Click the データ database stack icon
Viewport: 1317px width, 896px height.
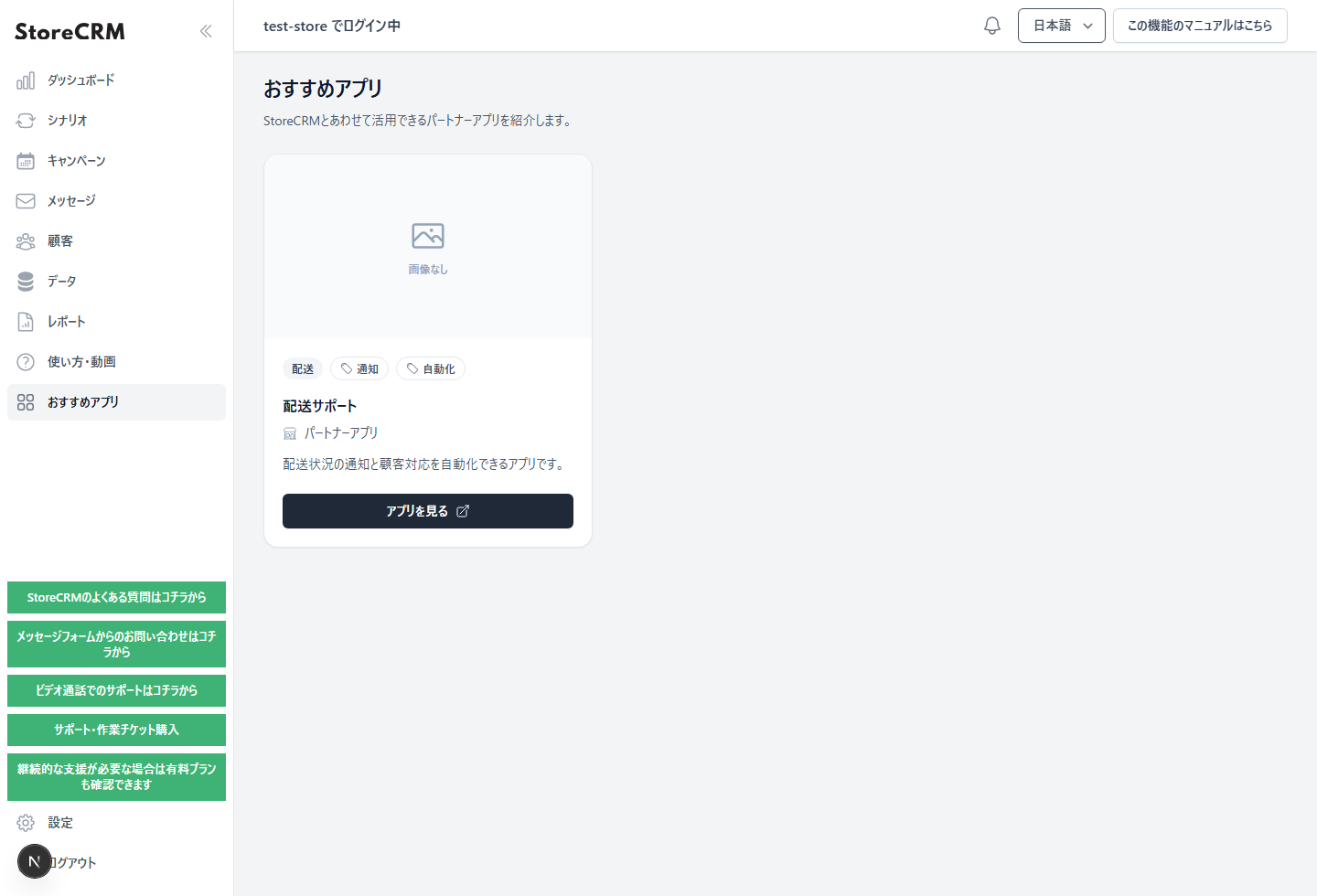pyautogui.click(x=26, y=282)
